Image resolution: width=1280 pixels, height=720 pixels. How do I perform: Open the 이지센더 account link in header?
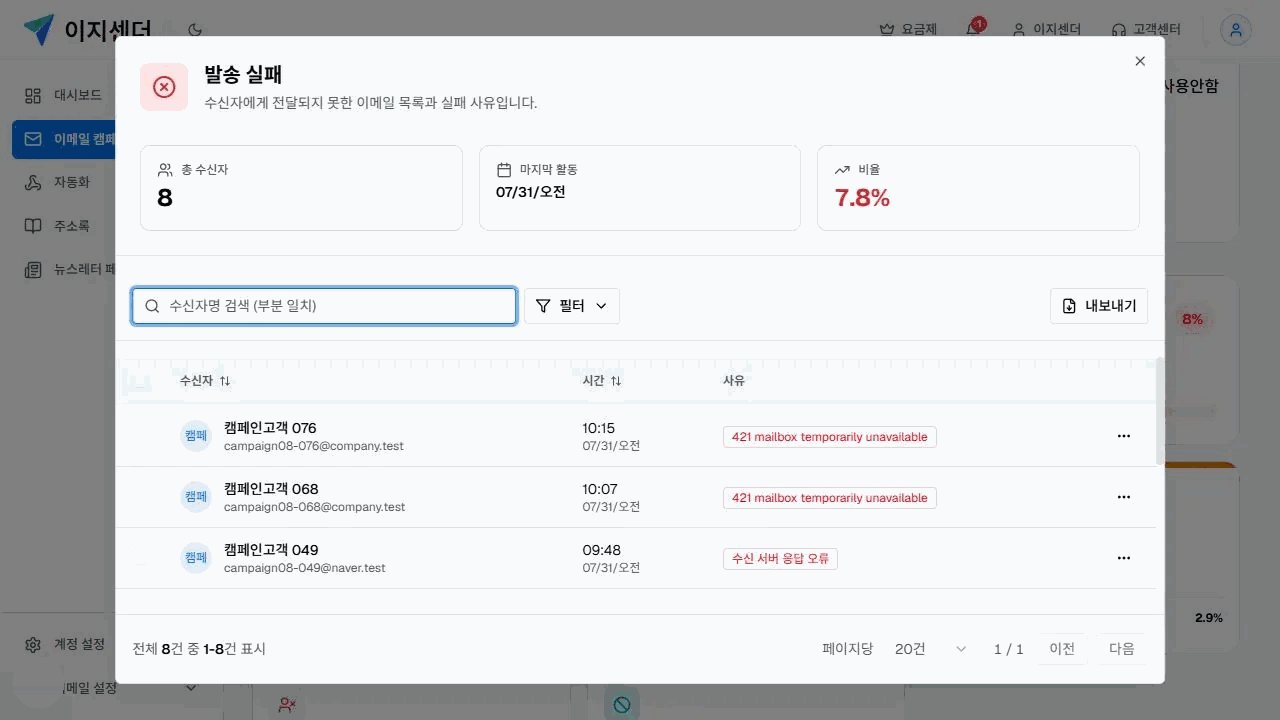1047,30
